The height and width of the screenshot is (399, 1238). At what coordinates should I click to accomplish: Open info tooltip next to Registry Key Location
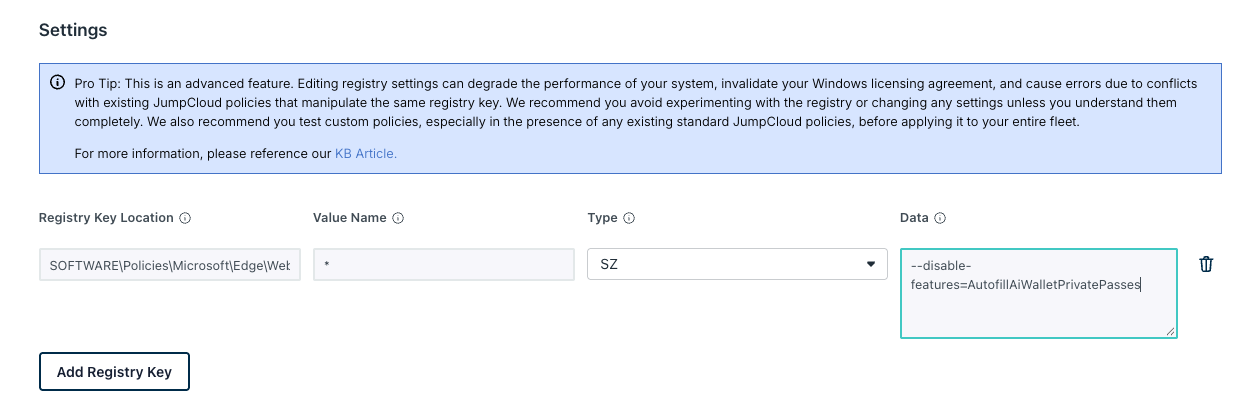pyautogui.click(x=185, y=218)
